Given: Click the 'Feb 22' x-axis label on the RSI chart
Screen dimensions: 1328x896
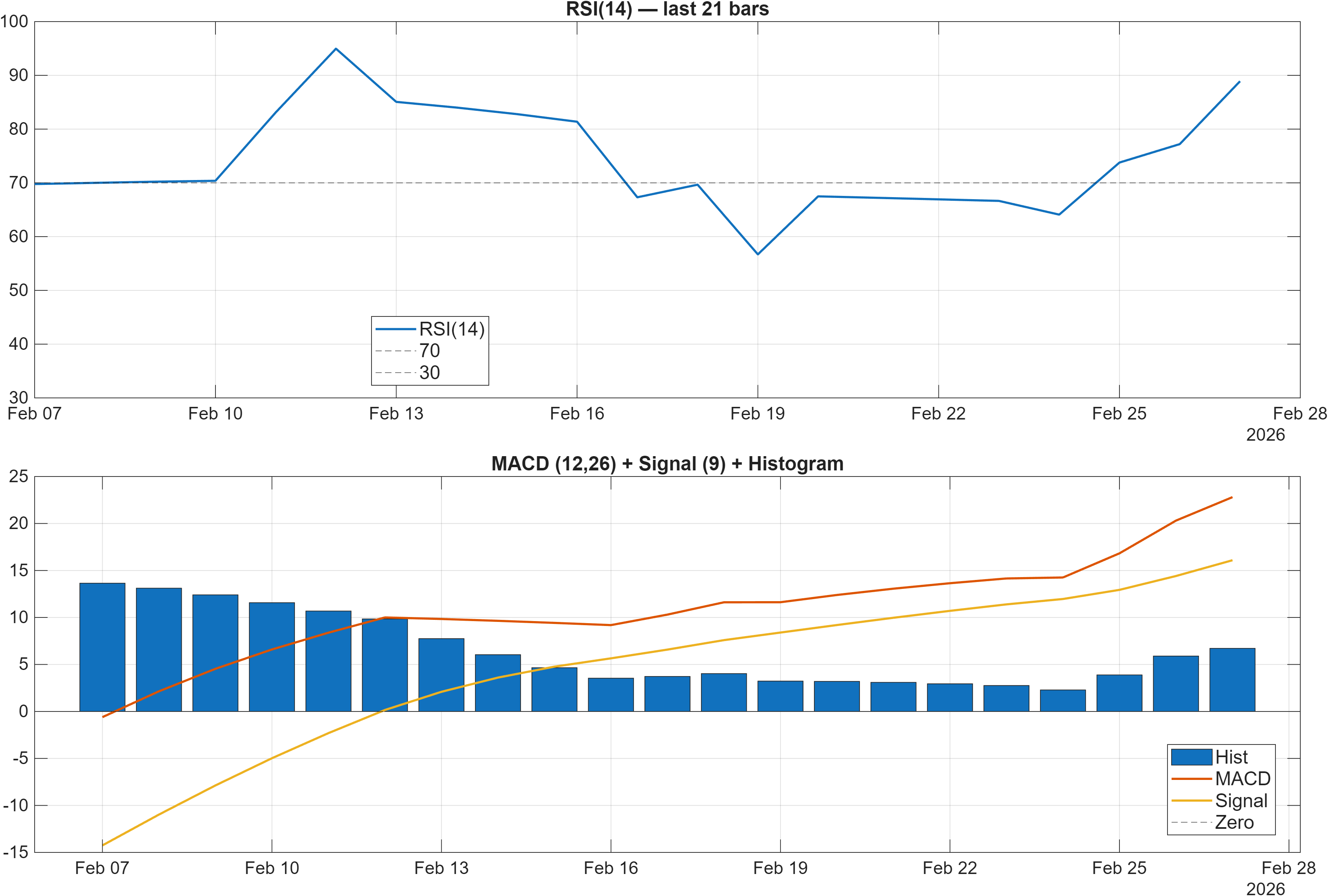Looking at the screenshot, I should point(938,414).
